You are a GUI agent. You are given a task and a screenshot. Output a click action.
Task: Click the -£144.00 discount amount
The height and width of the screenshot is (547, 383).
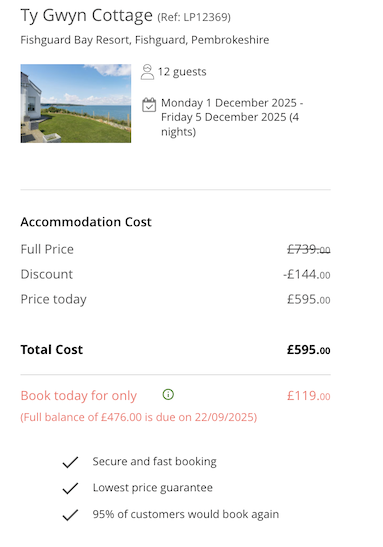click(307, 275)
